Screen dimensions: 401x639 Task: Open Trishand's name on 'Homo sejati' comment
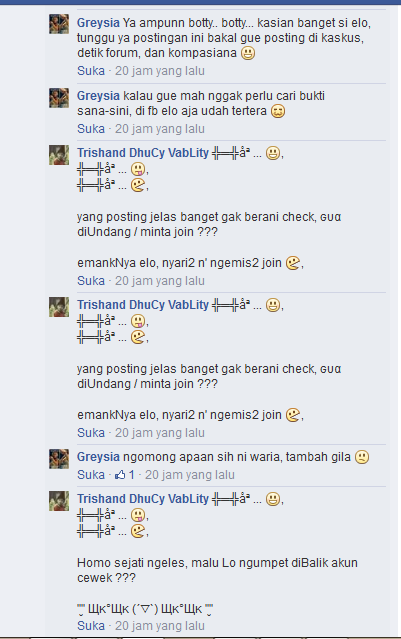click(x=143, y=499)
